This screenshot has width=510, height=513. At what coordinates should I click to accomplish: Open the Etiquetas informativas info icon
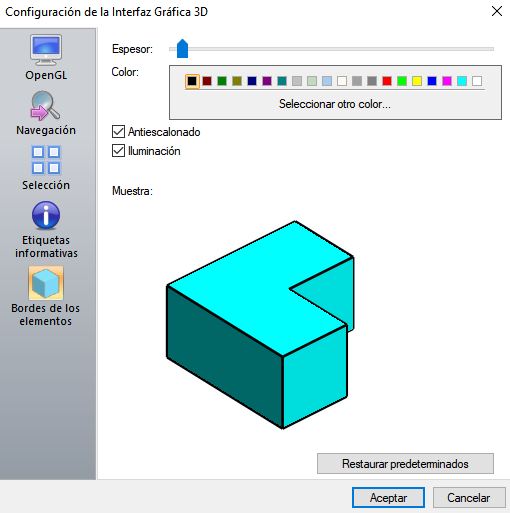[46, 215]
